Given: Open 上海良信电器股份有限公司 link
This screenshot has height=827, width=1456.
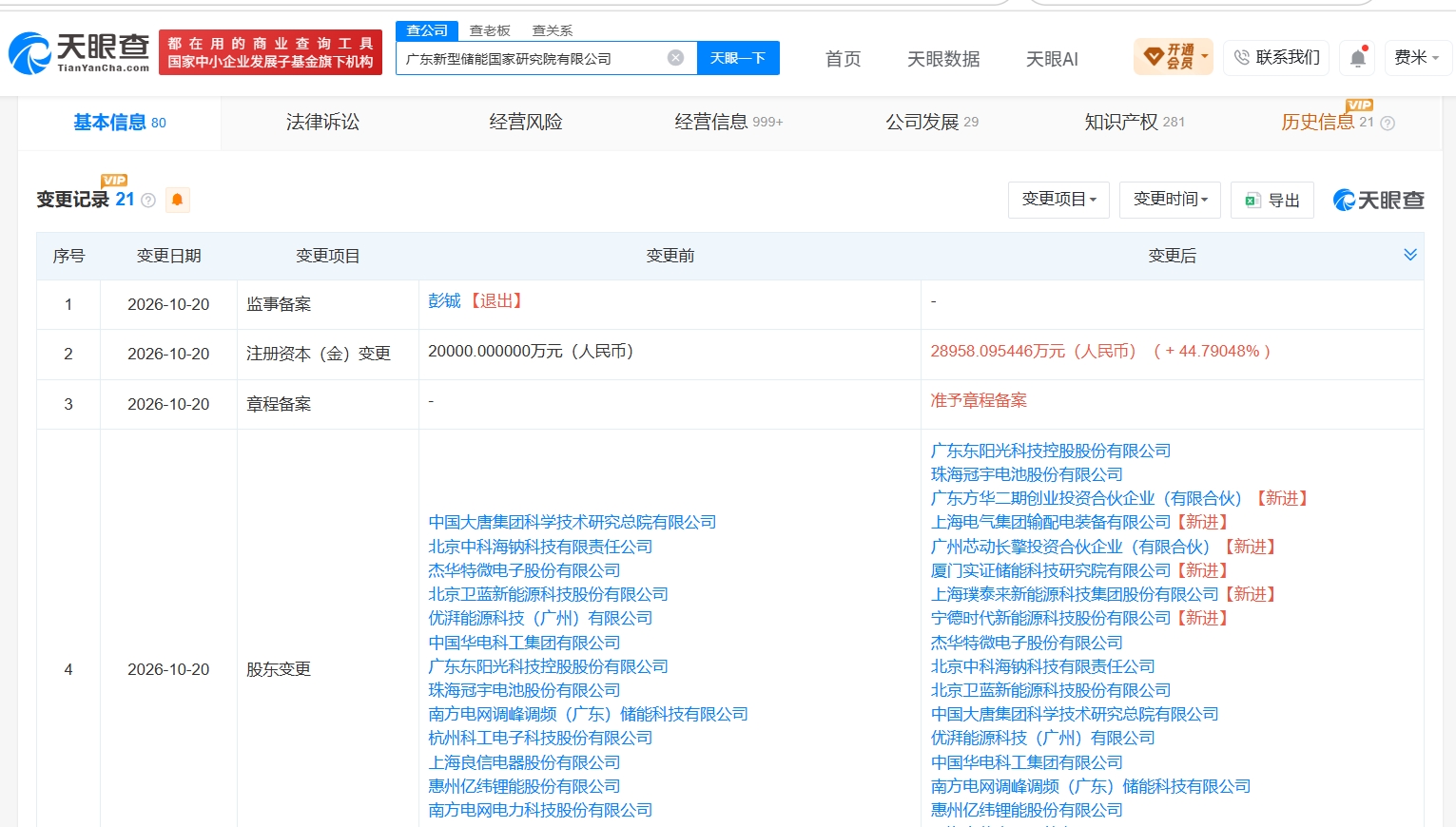Looking at the screenshot, I should coord(524,762).
